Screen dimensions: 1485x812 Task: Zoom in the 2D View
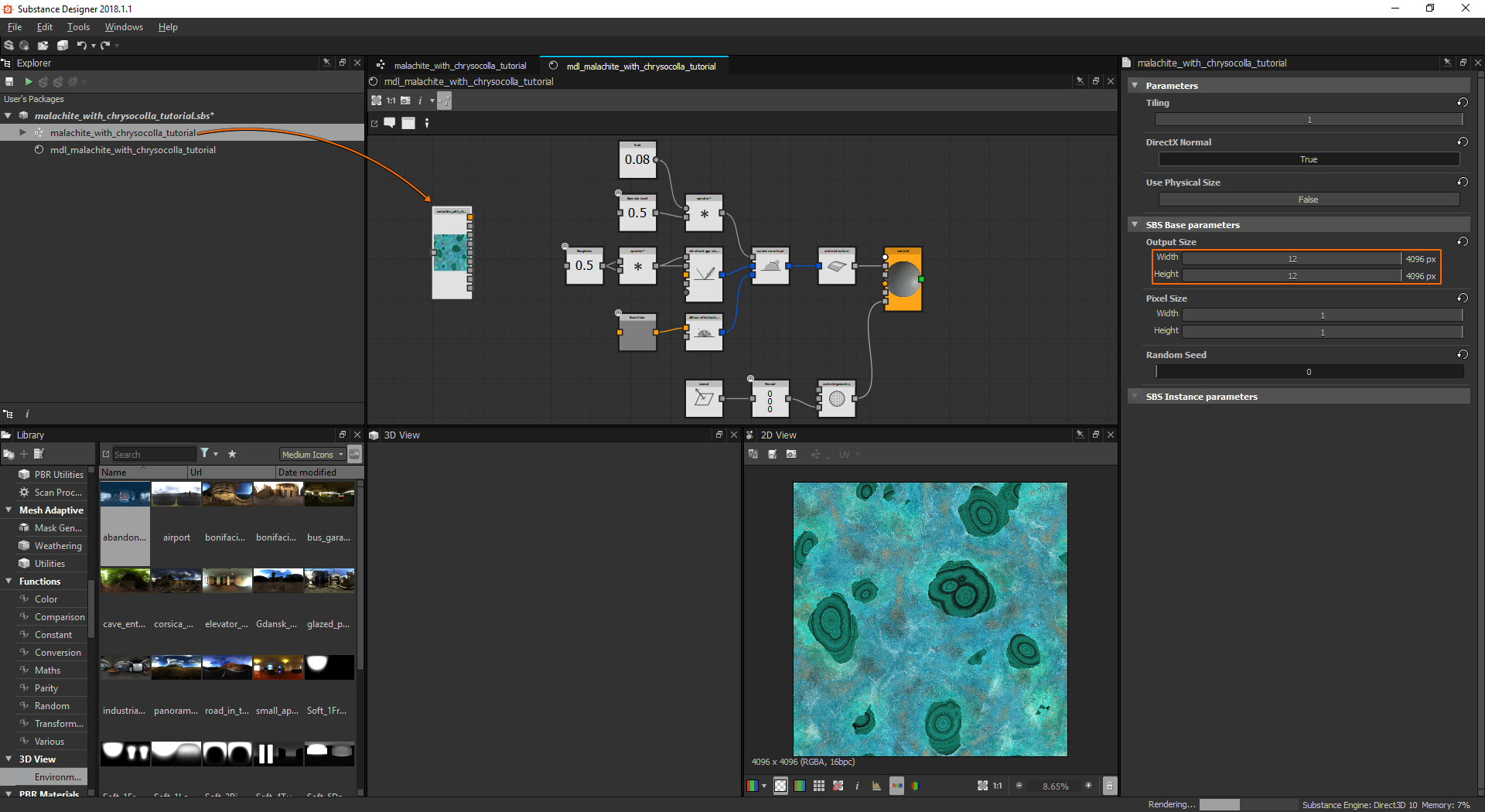click(1088, 786)
